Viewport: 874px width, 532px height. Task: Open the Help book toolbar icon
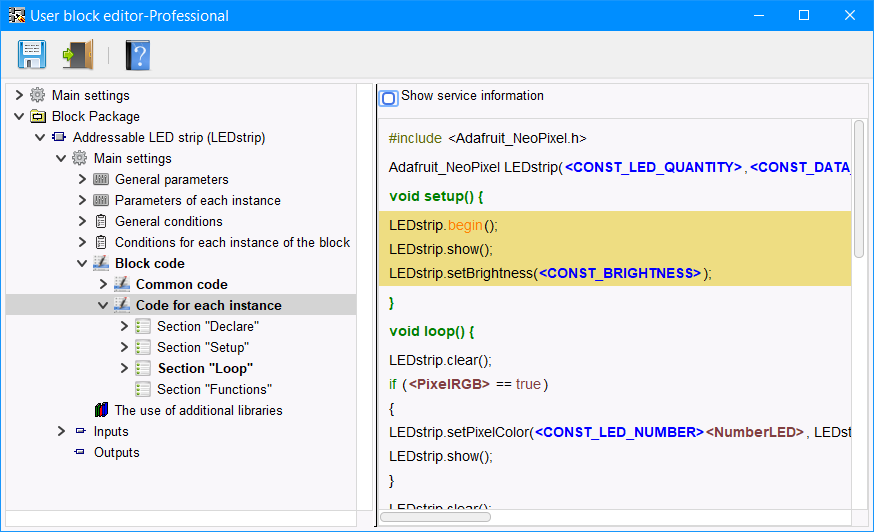coord(137,54)
